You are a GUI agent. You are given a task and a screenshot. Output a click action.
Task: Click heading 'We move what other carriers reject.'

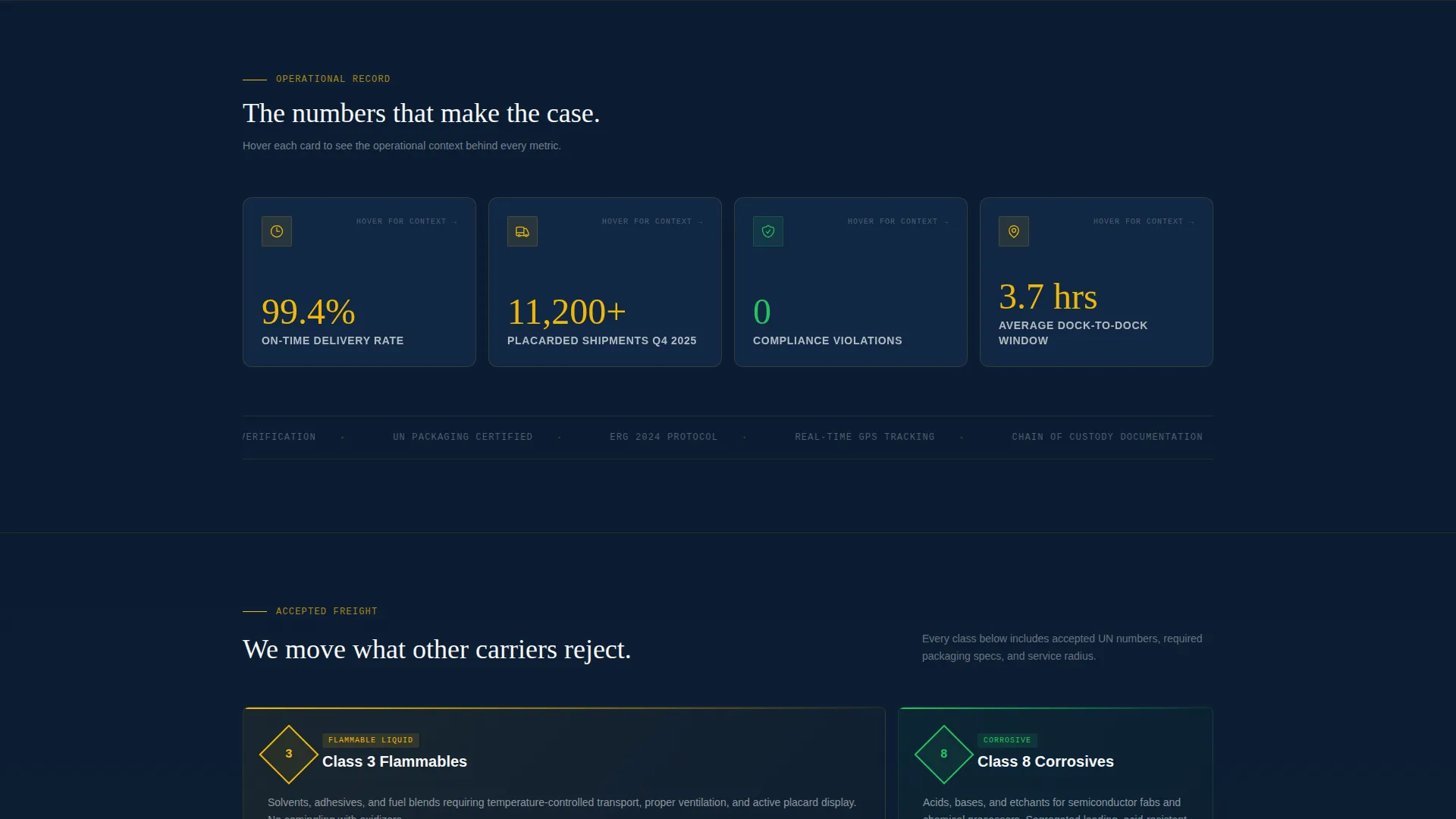[437, 650]
